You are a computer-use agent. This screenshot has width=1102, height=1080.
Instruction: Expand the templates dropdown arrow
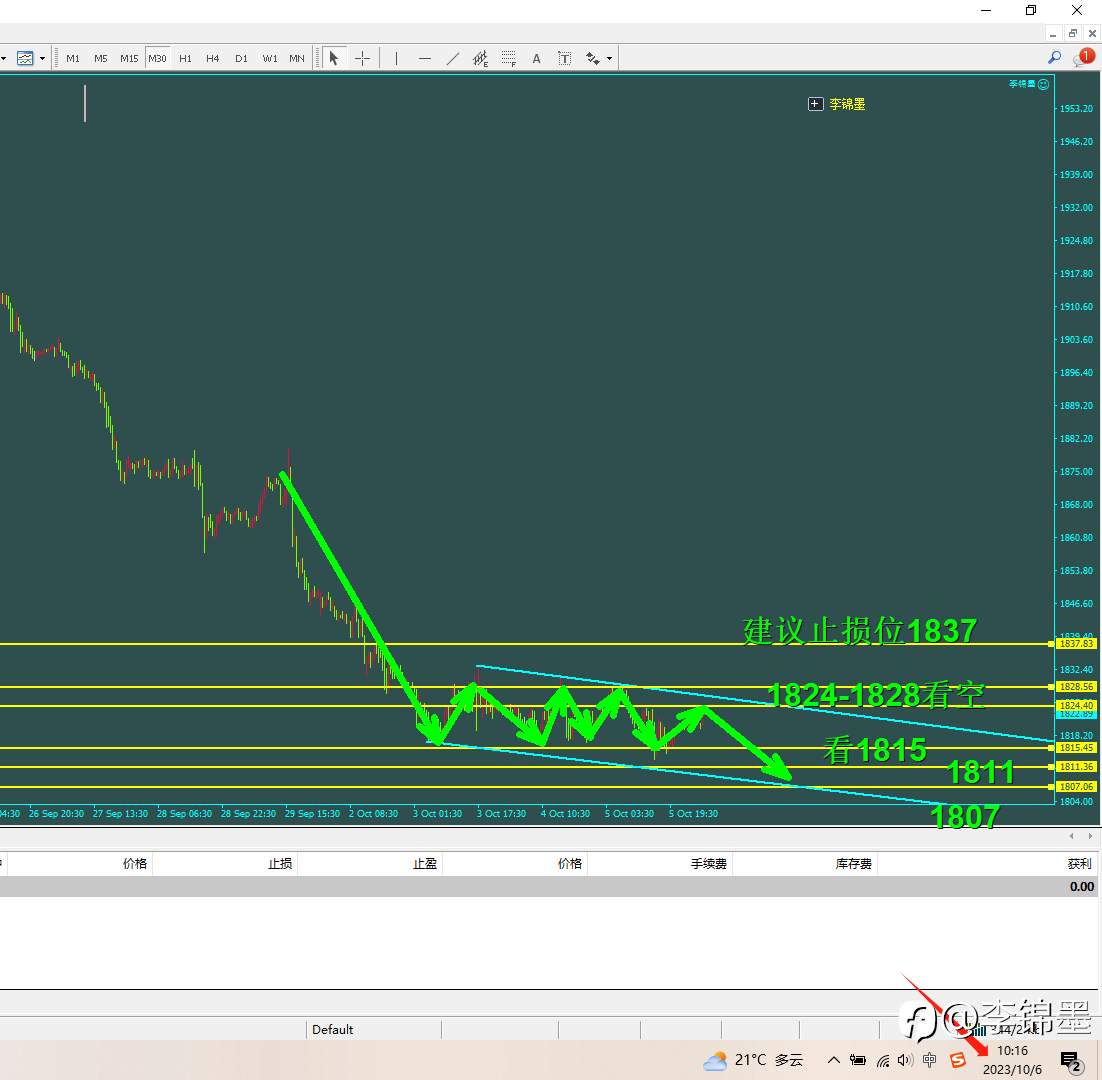pos(42,58)
